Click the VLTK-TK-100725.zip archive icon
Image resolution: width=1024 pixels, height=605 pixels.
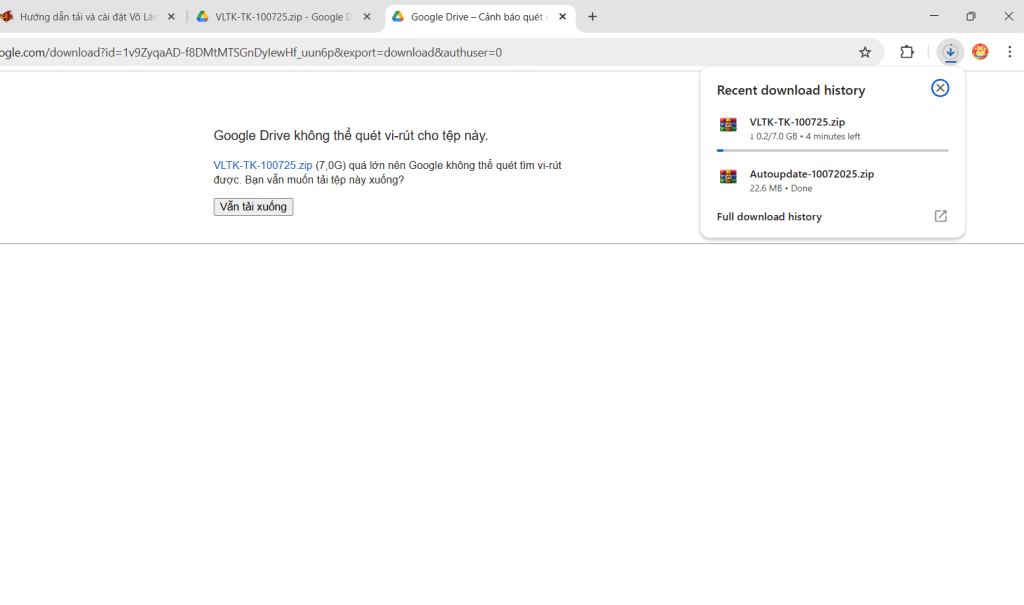[728, 125]
